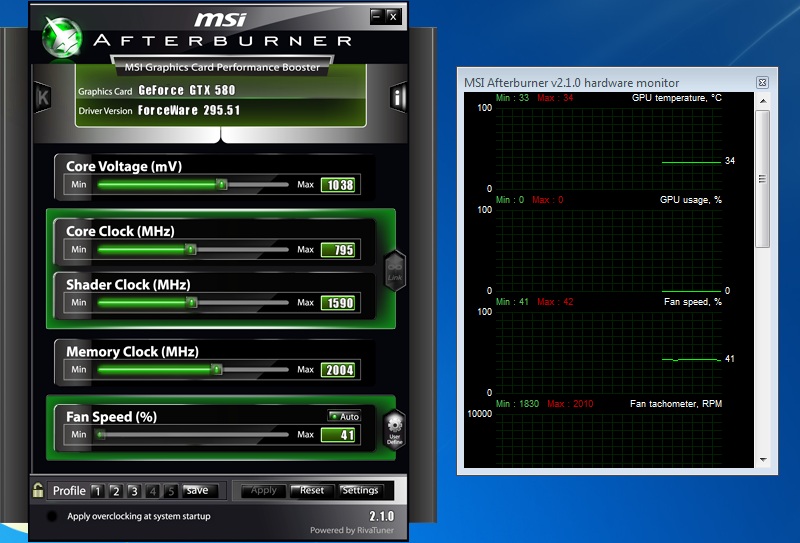Toggle the core and shader clock Link
The height and width of the screenshot is (543, 800).
(x=395, y=270)
